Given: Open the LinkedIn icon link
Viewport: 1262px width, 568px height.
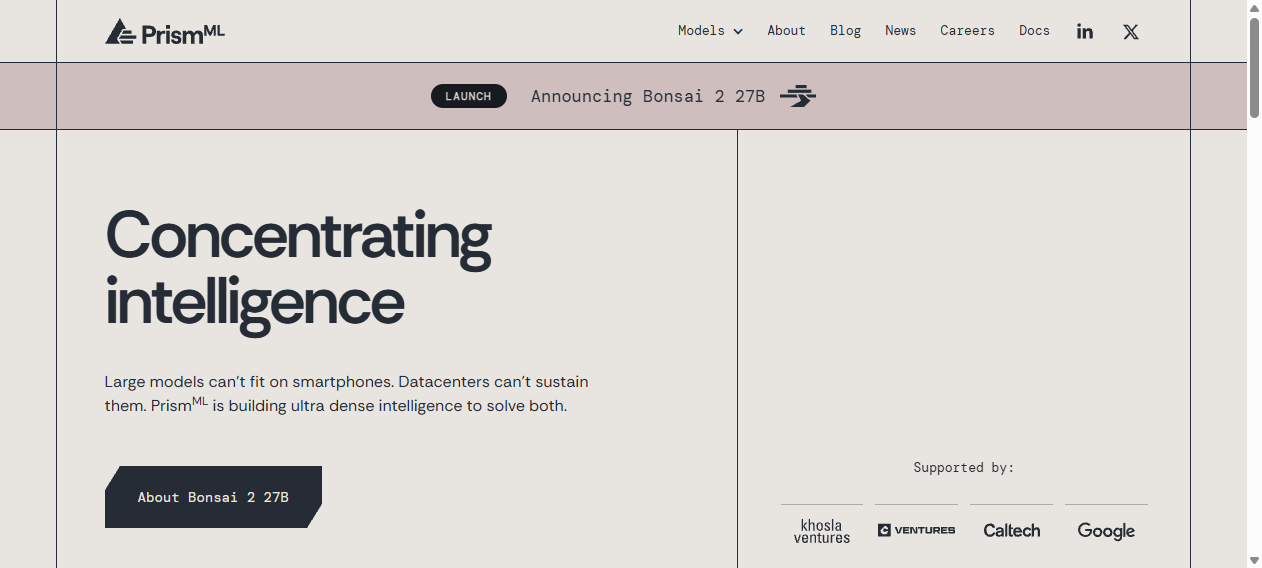Looking at the screenshot, I should pos(1085,31).
